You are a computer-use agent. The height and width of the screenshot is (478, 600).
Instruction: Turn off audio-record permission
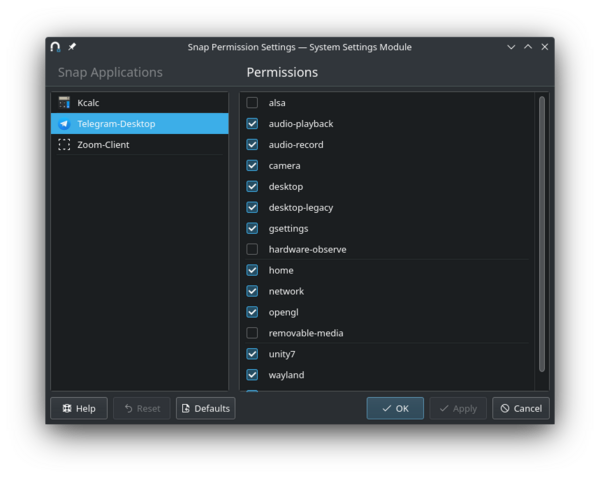(252, 145)
